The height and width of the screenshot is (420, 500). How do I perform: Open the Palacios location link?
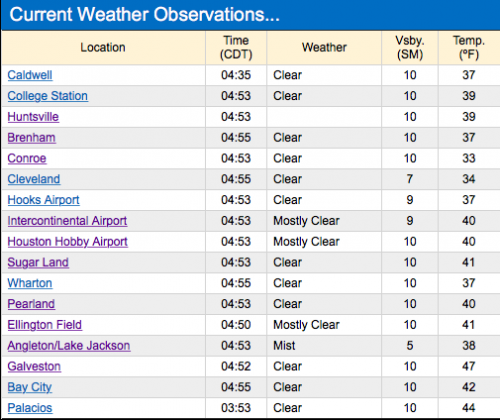pyautogui.click(x=30, y=408)
